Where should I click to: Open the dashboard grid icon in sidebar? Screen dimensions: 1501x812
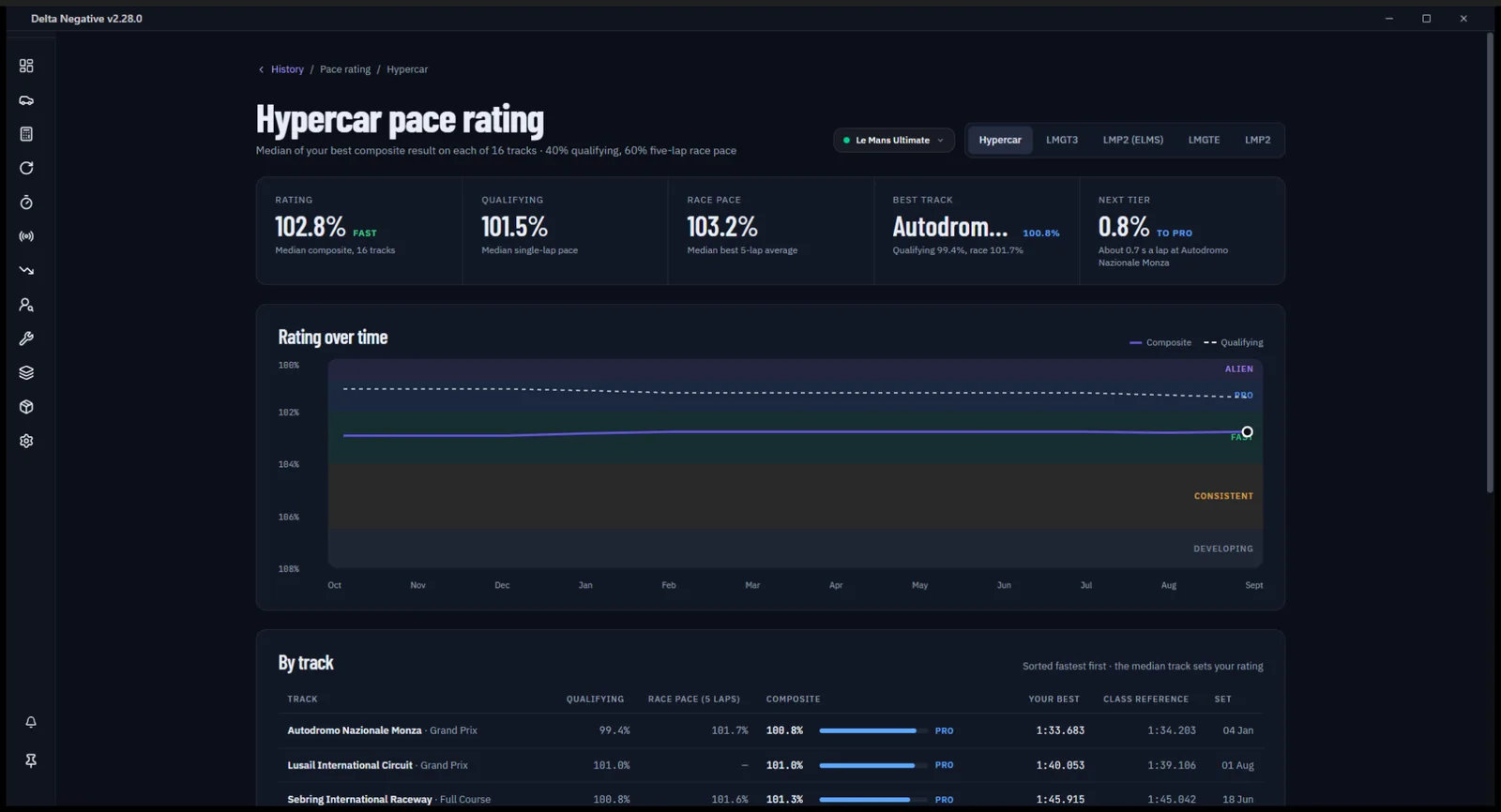[x=26, y=66]
